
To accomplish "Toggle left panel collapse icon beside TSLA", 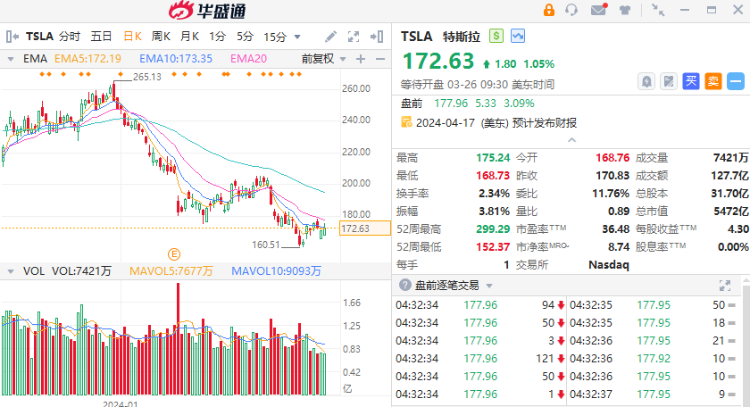I will coord(12,36).
